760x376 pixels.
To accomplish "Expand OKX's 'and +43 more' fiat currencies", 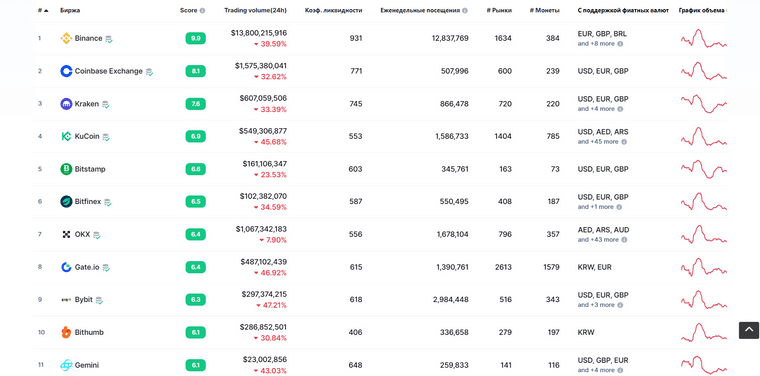I will point(602,240).
